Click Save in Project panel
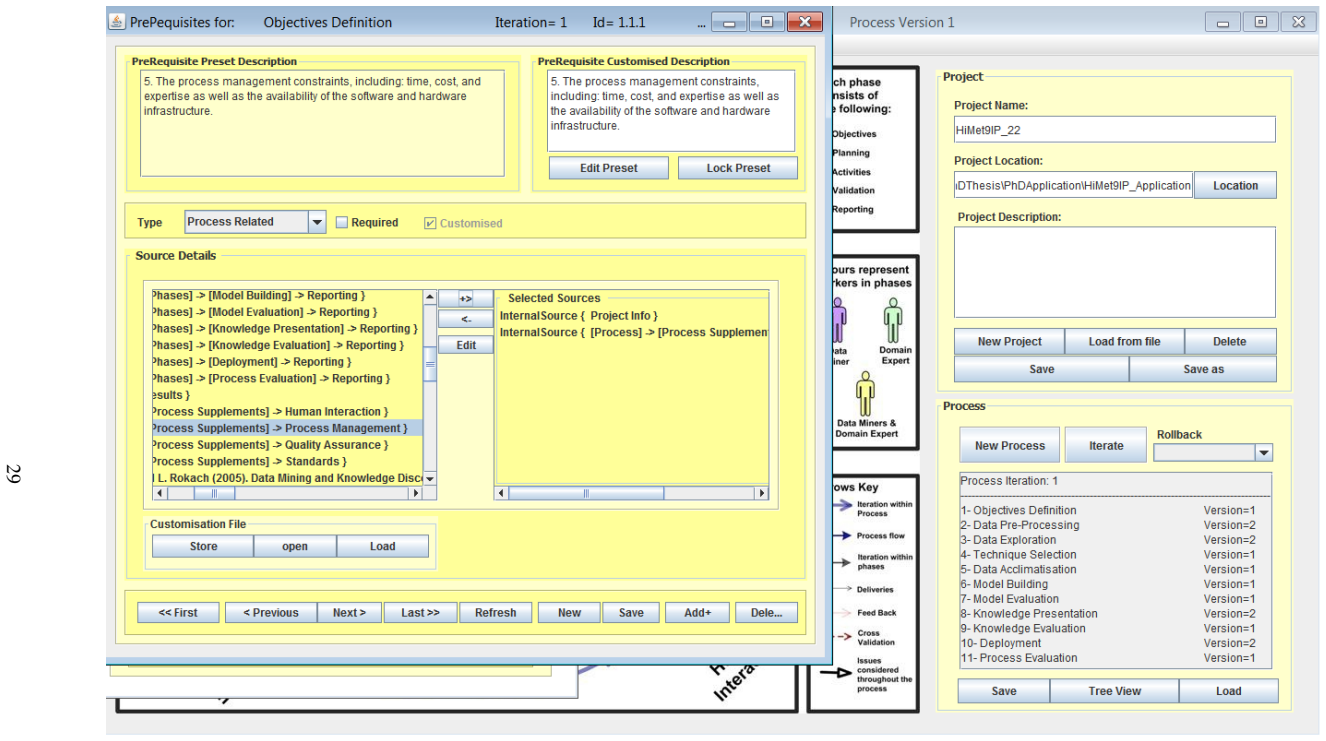This screenshot has height=741, width=1326. (1041, 369)
